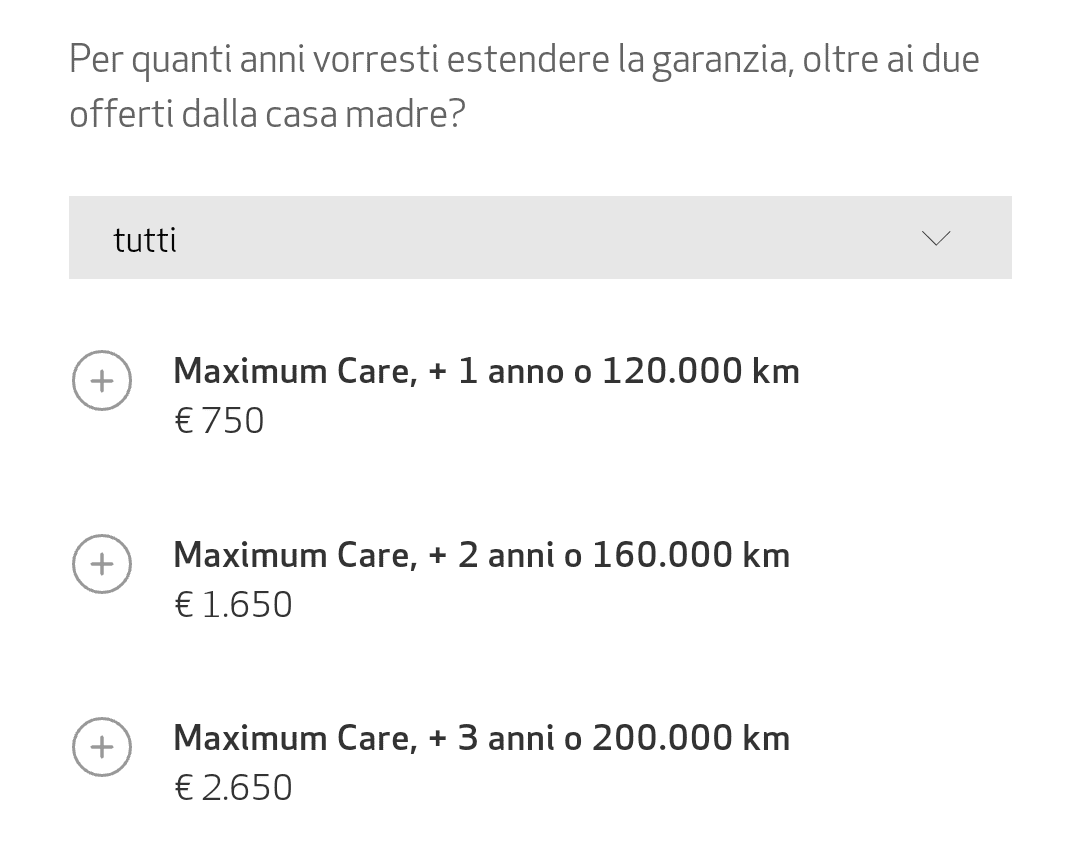Viewport: 1080px width, 861px height.
Task: Click the € 750 price
Action: click(x=219, y=421)
